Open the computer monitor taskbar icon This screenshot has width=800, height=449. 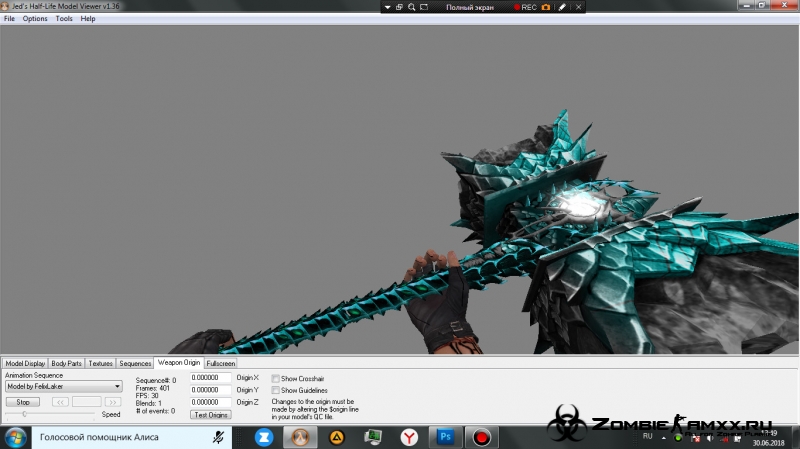tap(373, 437)
